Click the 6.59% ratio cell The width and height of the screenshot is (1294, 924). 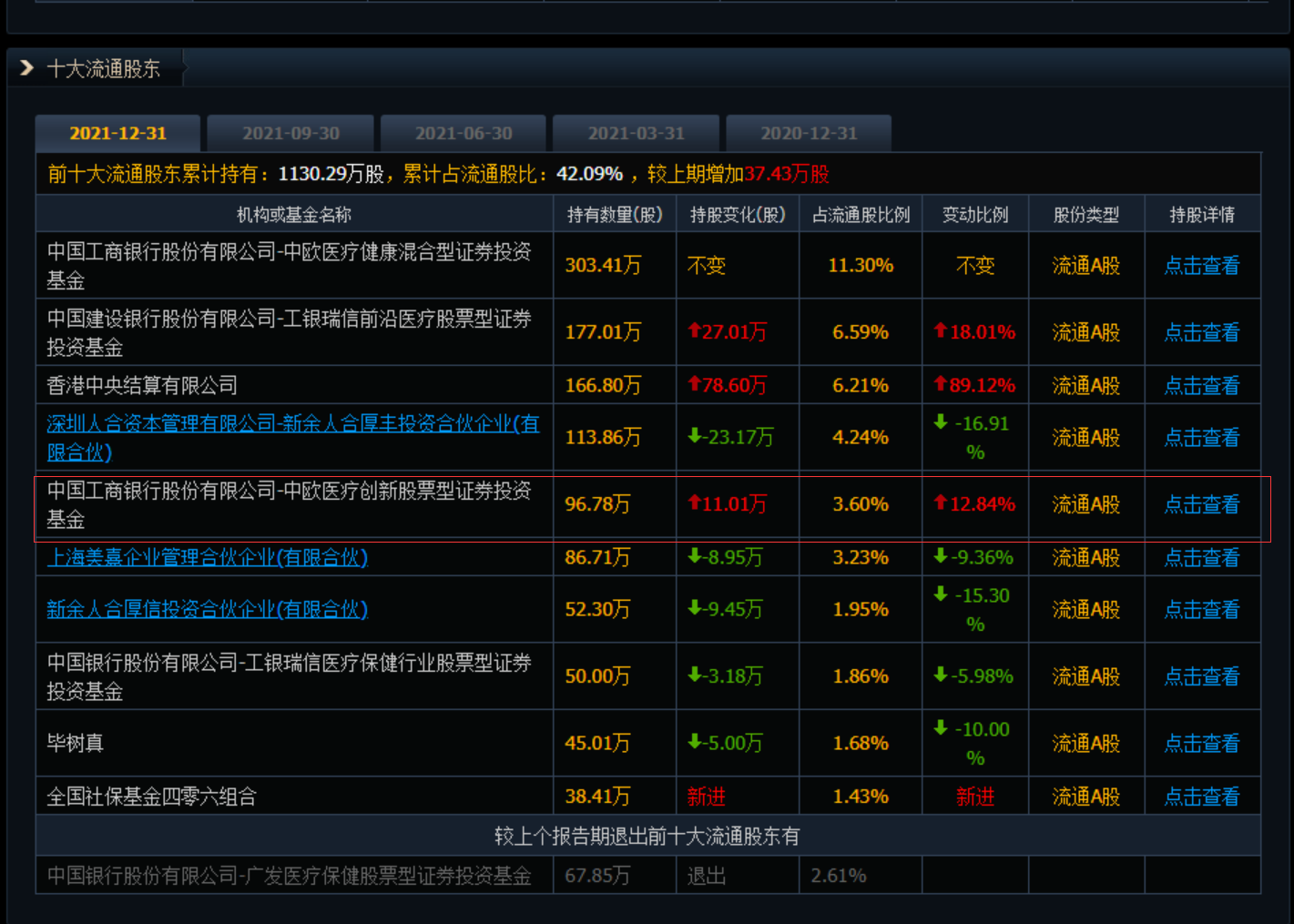coord(861,332)
